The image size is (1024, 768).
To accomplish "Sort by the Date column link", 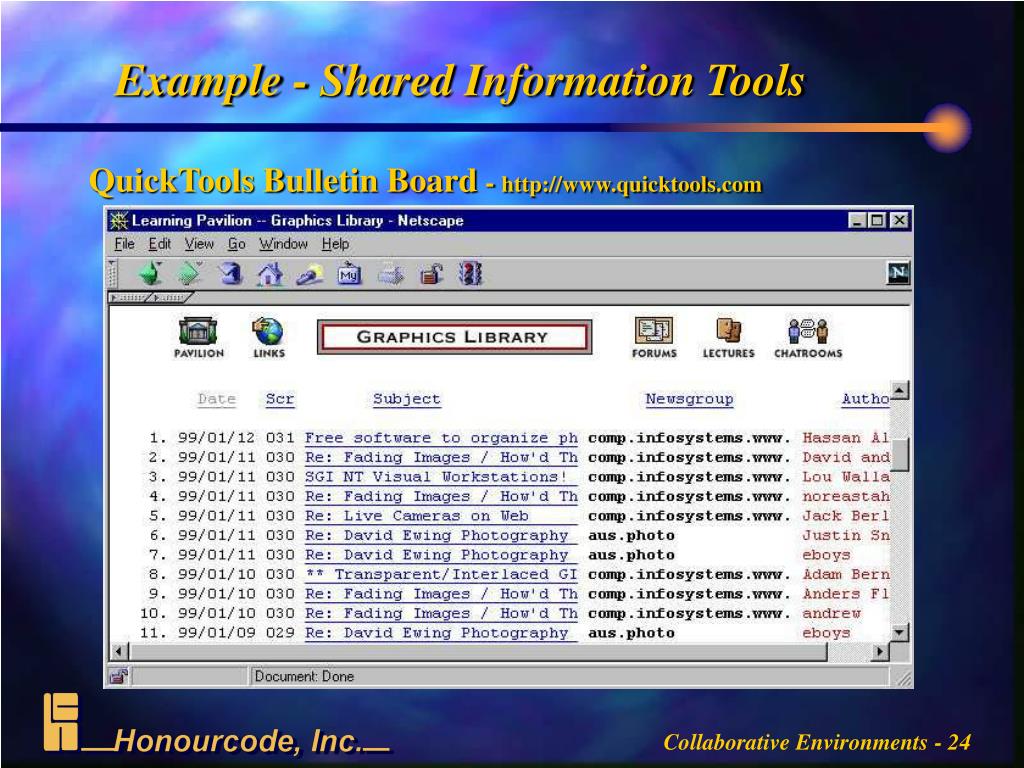I will [x=216, y=399].
